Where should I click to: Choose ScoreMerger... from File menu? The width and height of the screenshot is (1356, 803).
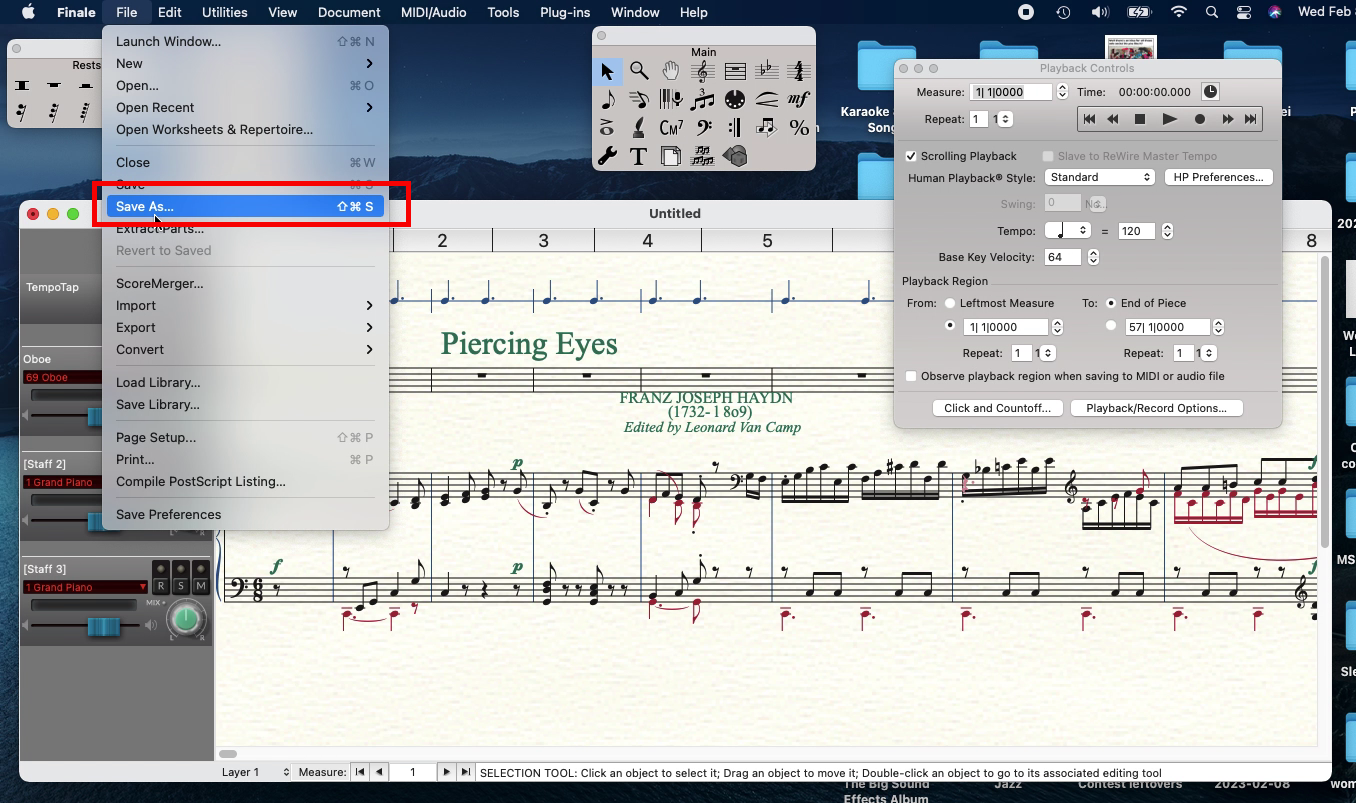click(245, 284)
